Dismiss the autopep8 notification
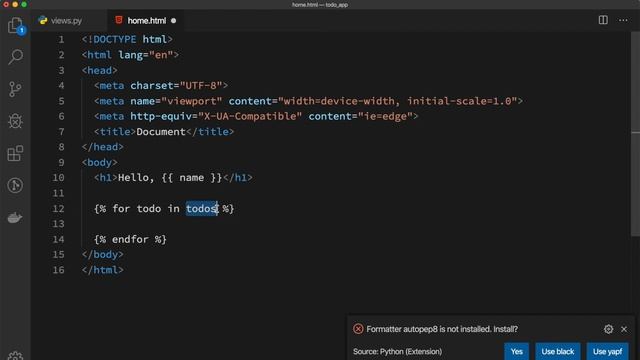 click(x=624, y=329)
